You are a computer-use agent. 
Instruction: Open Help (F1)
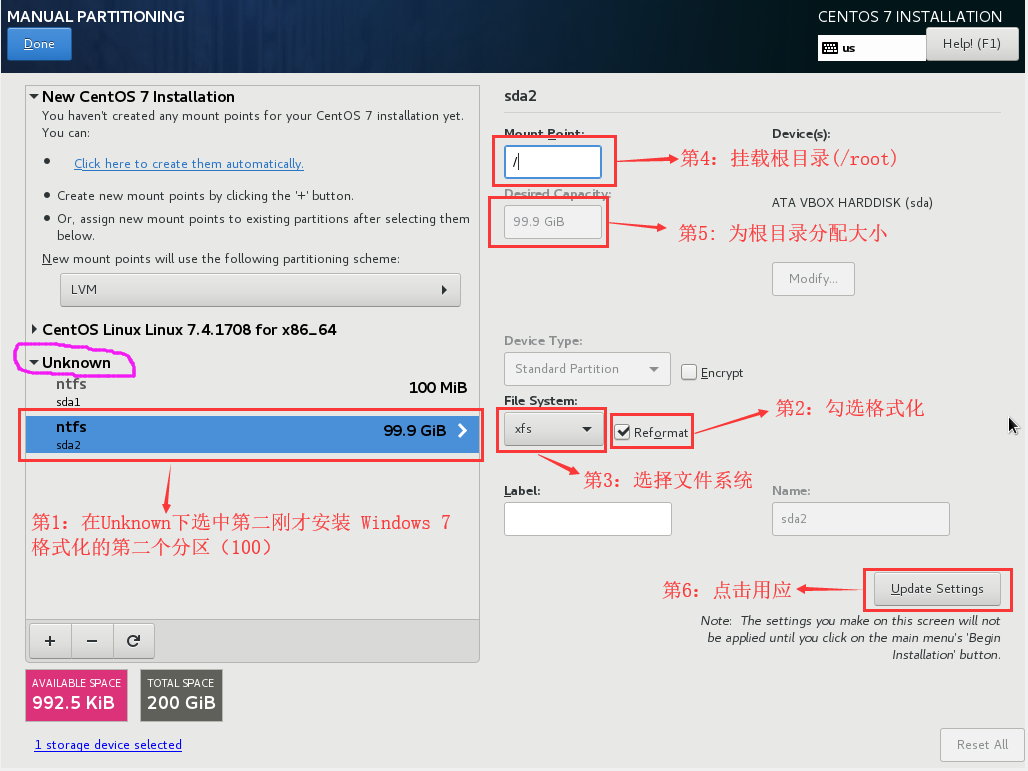pyautogui.click(x=972, y=44)
